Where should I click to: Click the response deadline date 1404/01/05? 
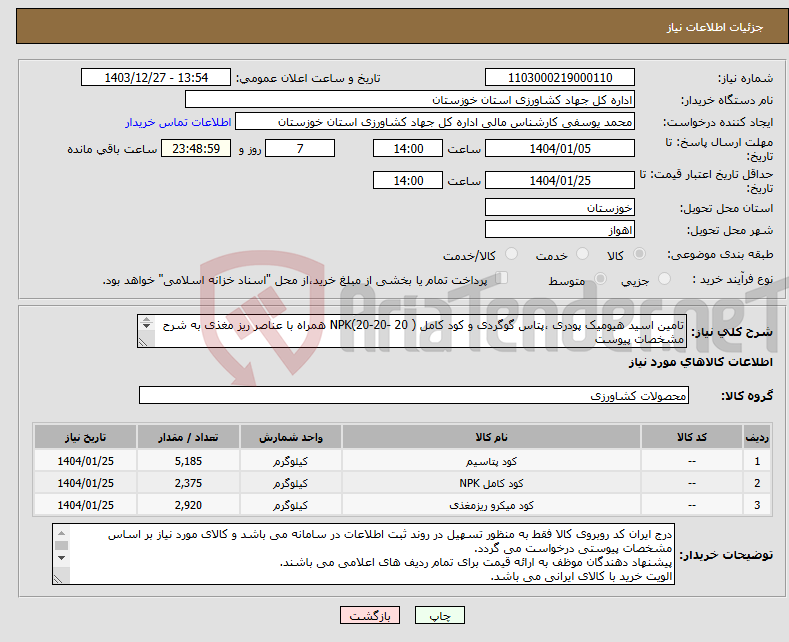pos(560,148)
